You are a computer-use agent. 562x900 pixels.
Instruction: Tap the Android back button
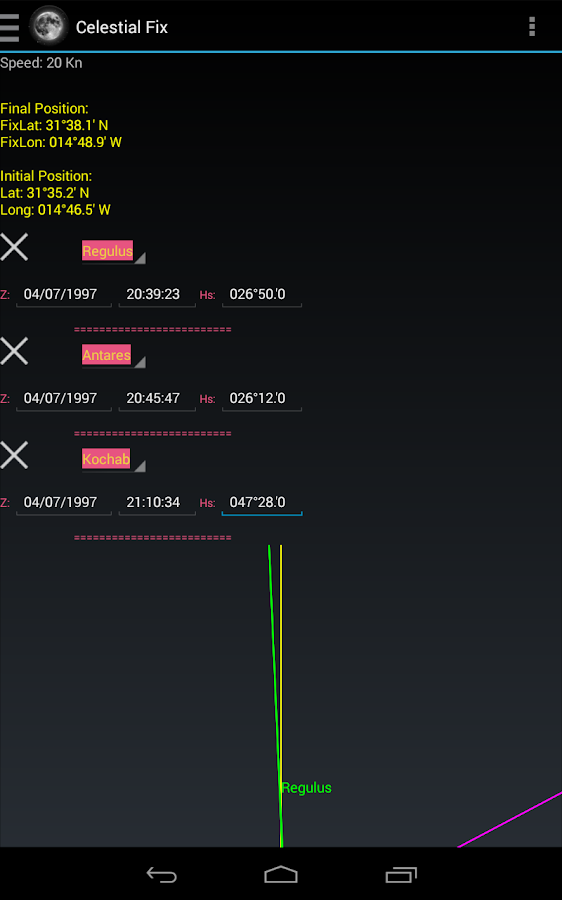pos(161,875)
